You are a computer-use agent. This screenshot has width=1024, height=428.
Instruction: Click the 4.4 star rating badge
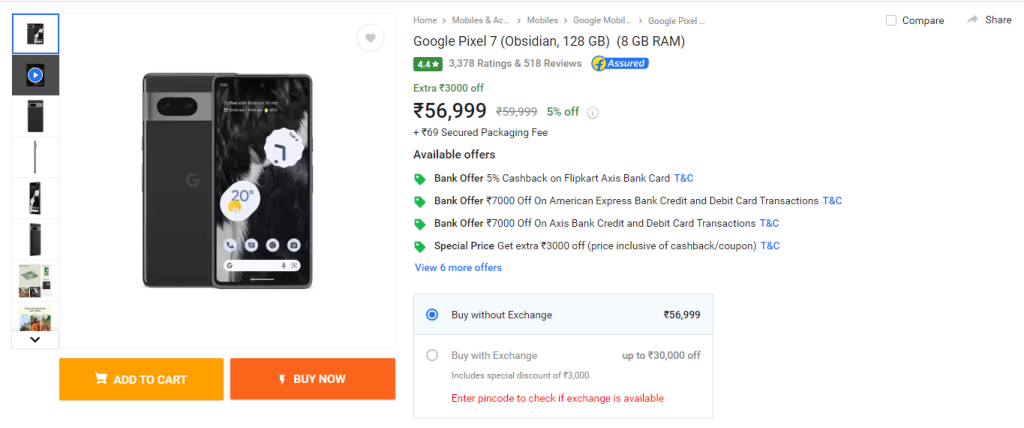427,63
